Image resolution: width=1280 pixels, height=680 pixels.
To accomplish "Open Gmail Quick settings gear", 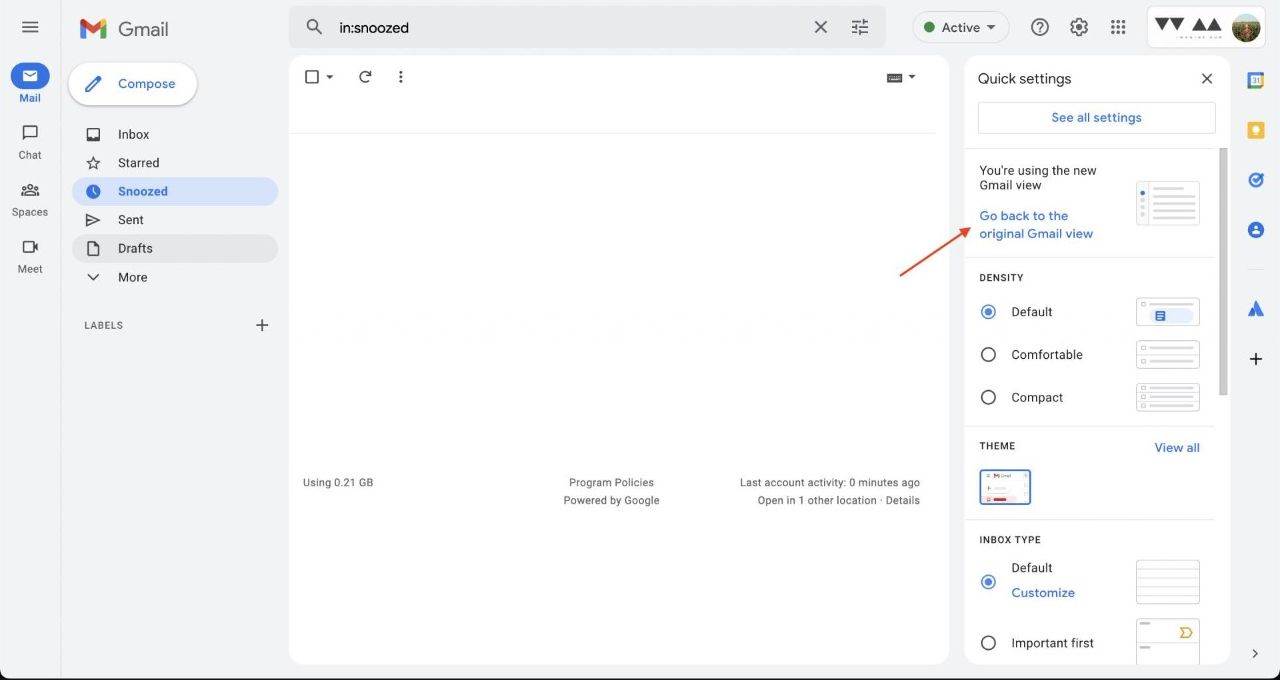I will [x=1078, y=26].
